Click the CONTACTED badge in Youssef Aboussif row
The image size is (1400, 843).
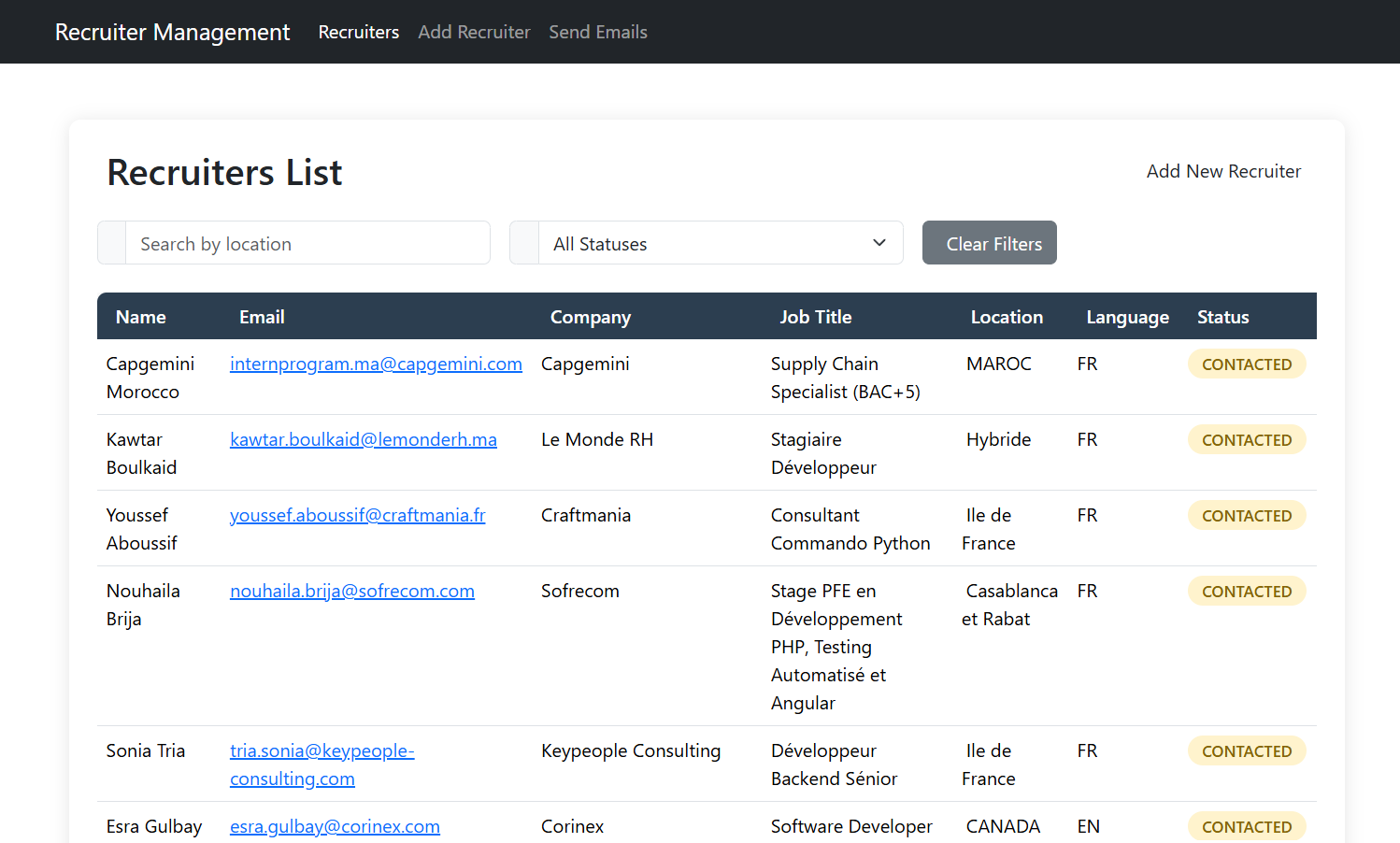[x=1247, y=515]
